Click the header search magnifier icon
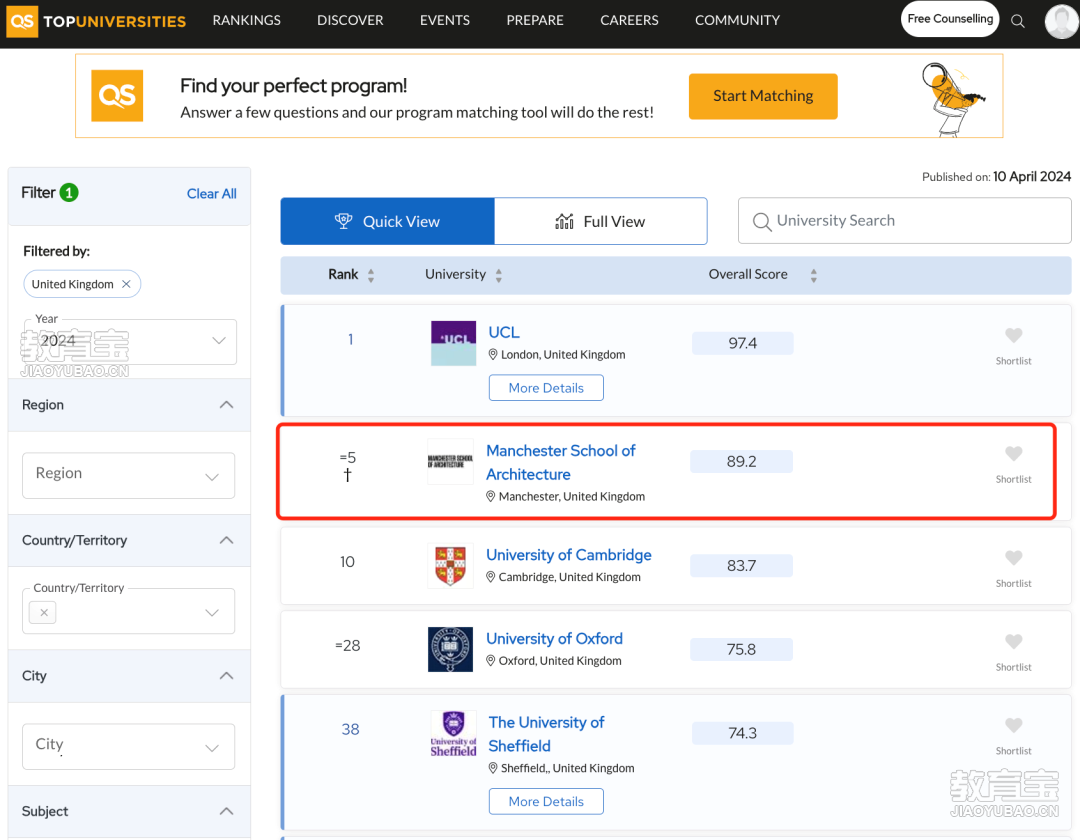 [x=1017, y=21]
